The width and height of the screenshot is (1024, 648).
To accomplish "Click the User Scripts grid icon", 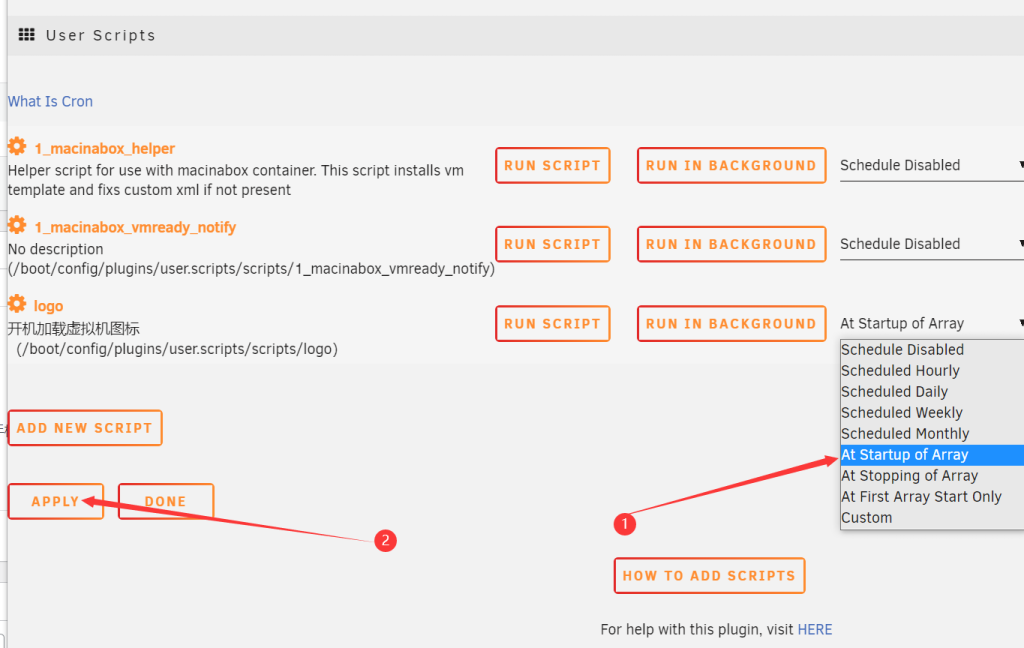I will (x=27, y=35).
